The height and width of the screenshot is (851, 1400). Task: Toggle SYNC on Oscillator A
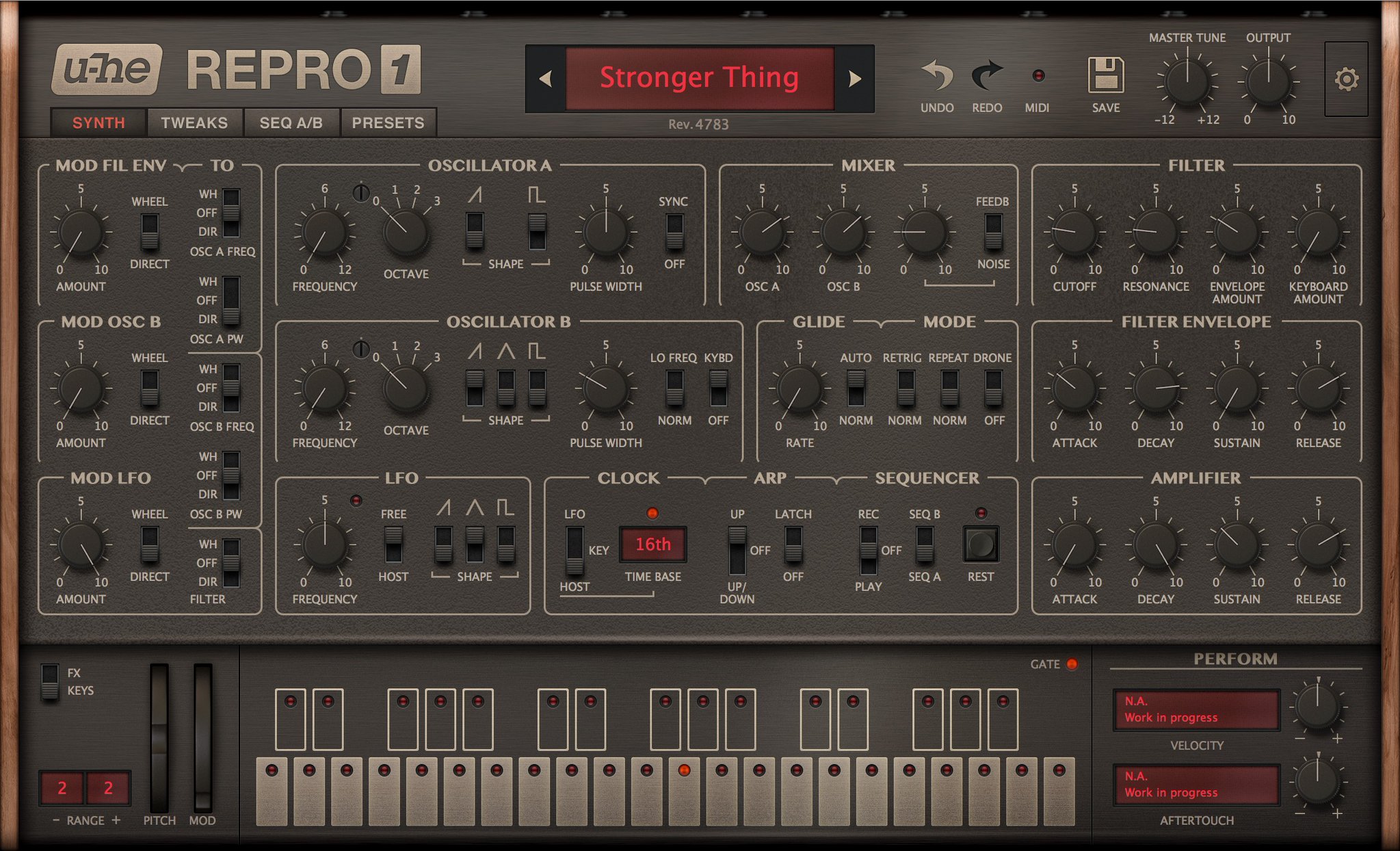674,233
